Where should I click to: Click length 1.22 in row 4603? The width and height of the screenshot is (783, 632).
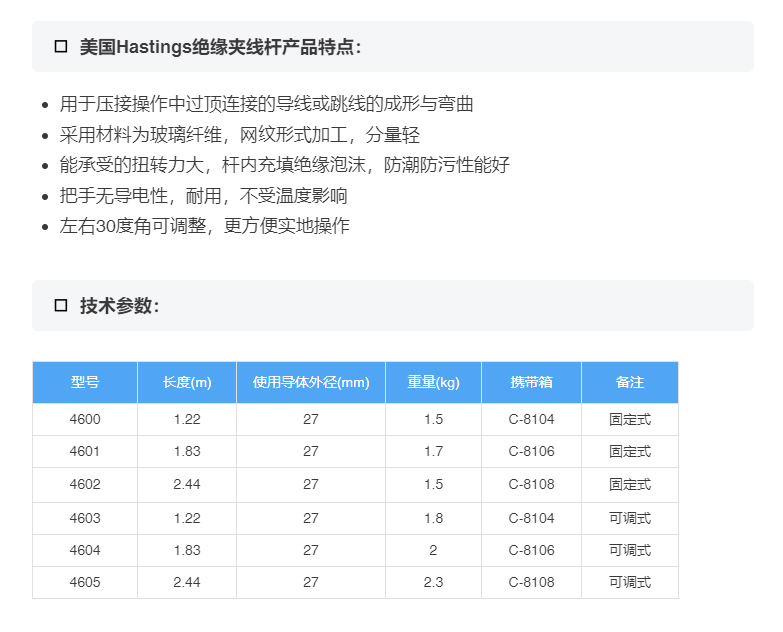187,518
